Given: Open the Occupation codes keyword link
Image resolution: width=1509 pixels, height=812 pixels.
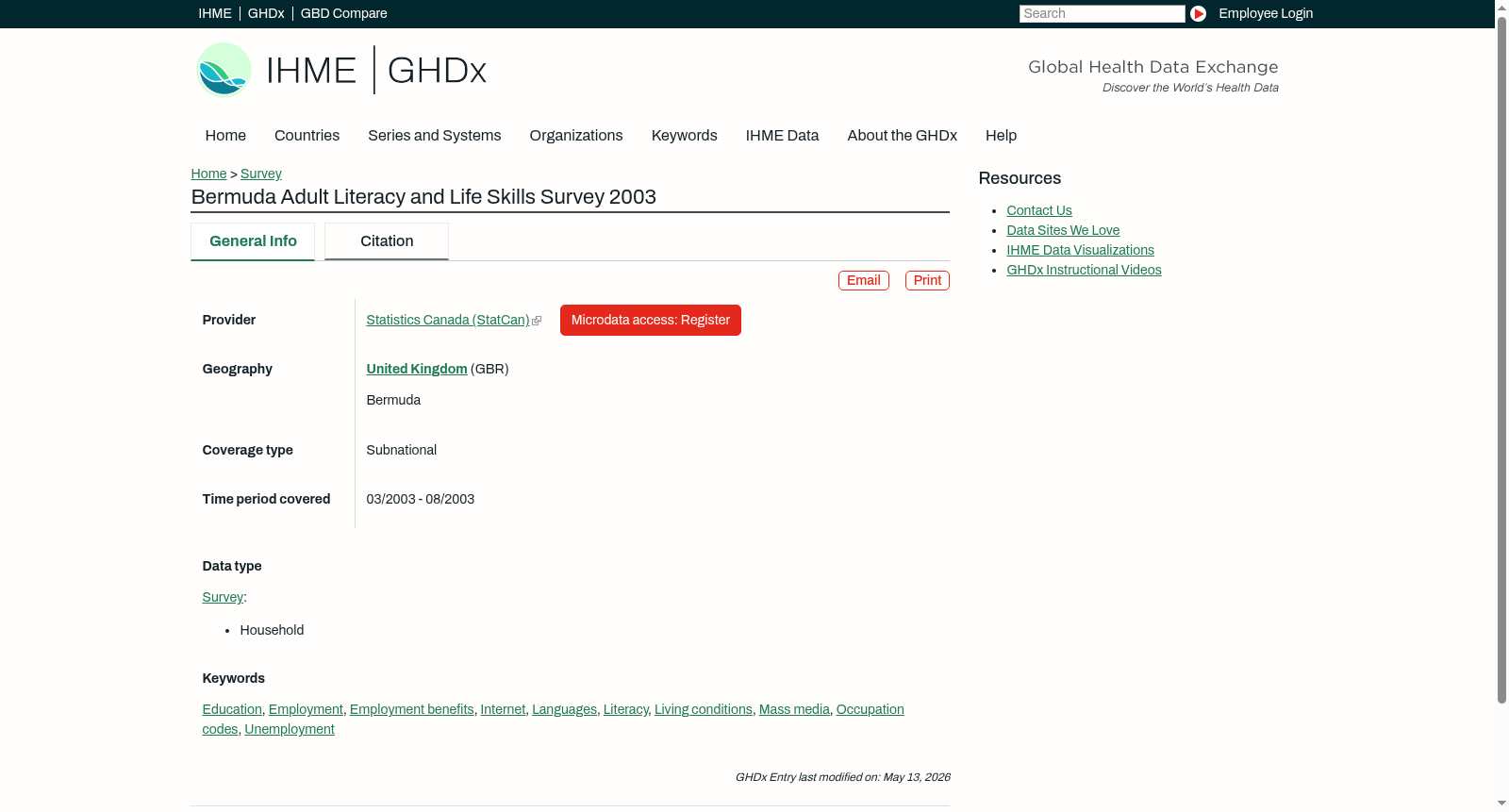Looking at the screenshot, I should coord(870,710).
